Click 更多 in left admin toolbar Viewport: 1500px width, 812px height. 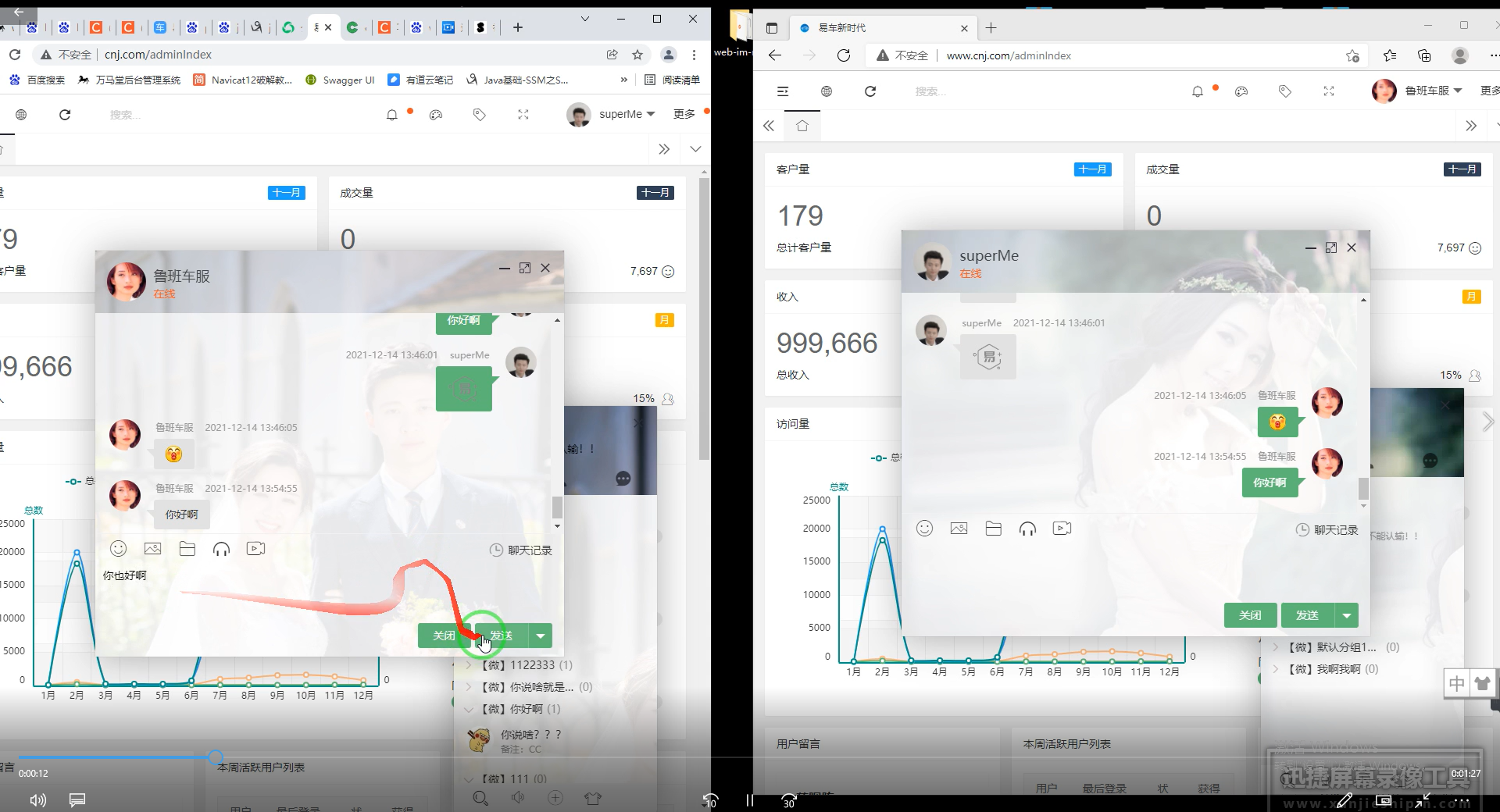pos(684,114)
